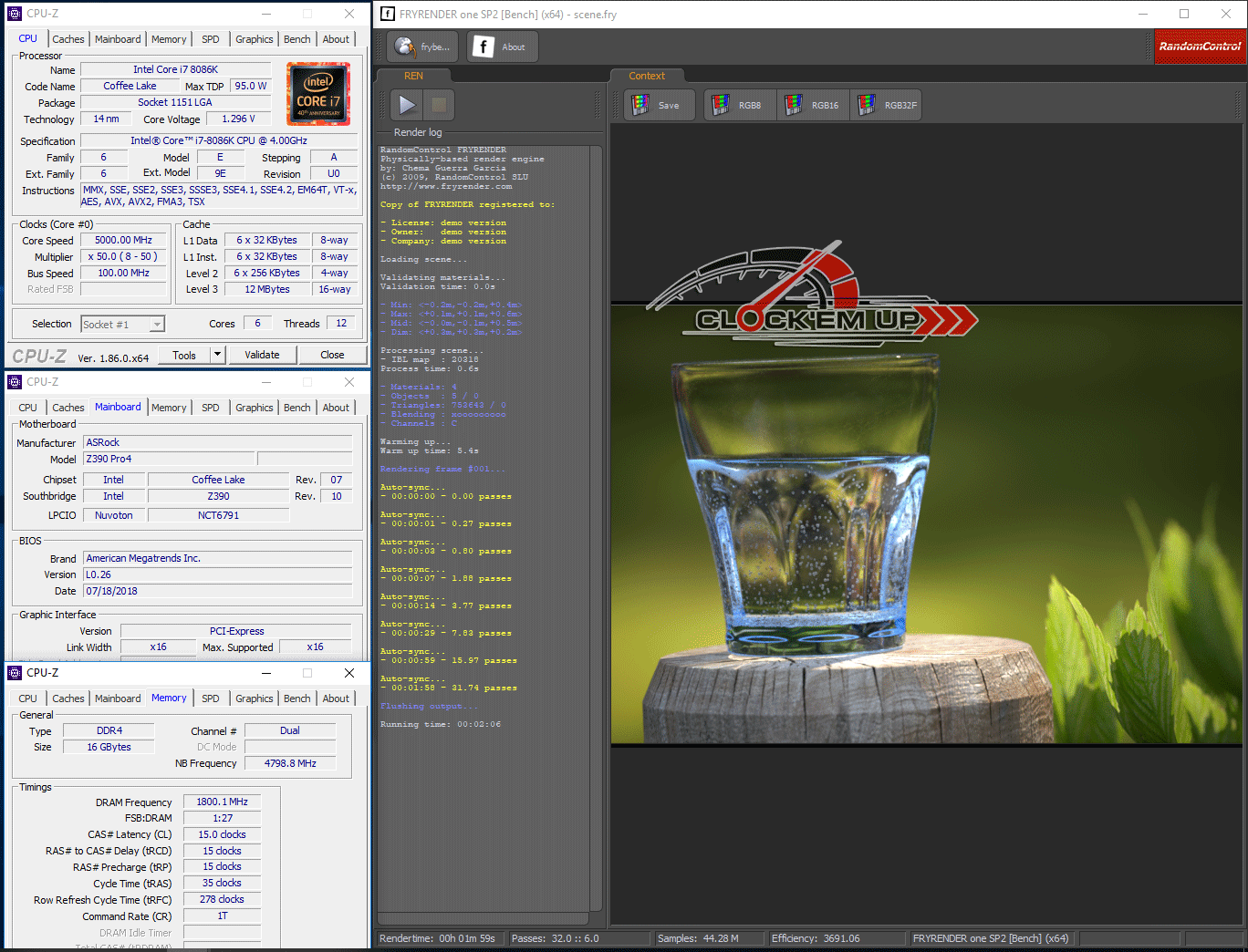Open the frybe... toolbar button
This screenshot has width=1248, height=952.
point(424,47)
